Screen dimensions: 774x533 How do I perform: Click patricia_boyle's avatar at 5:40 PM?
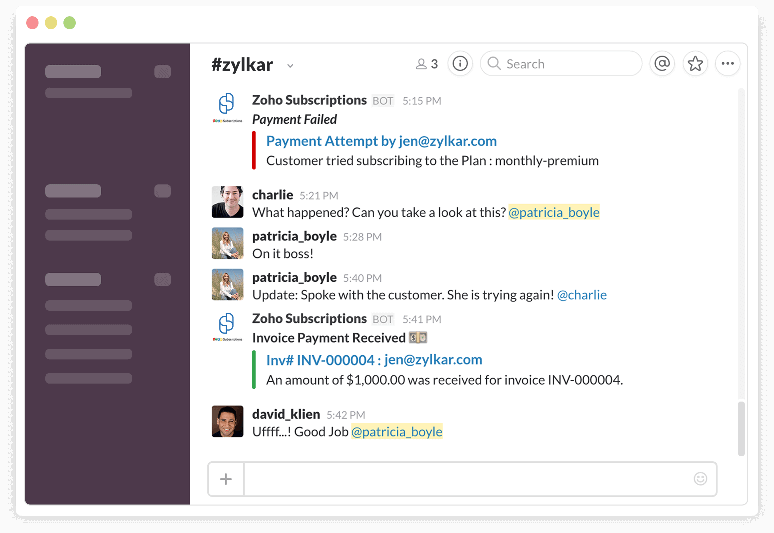tap(228, 284)
